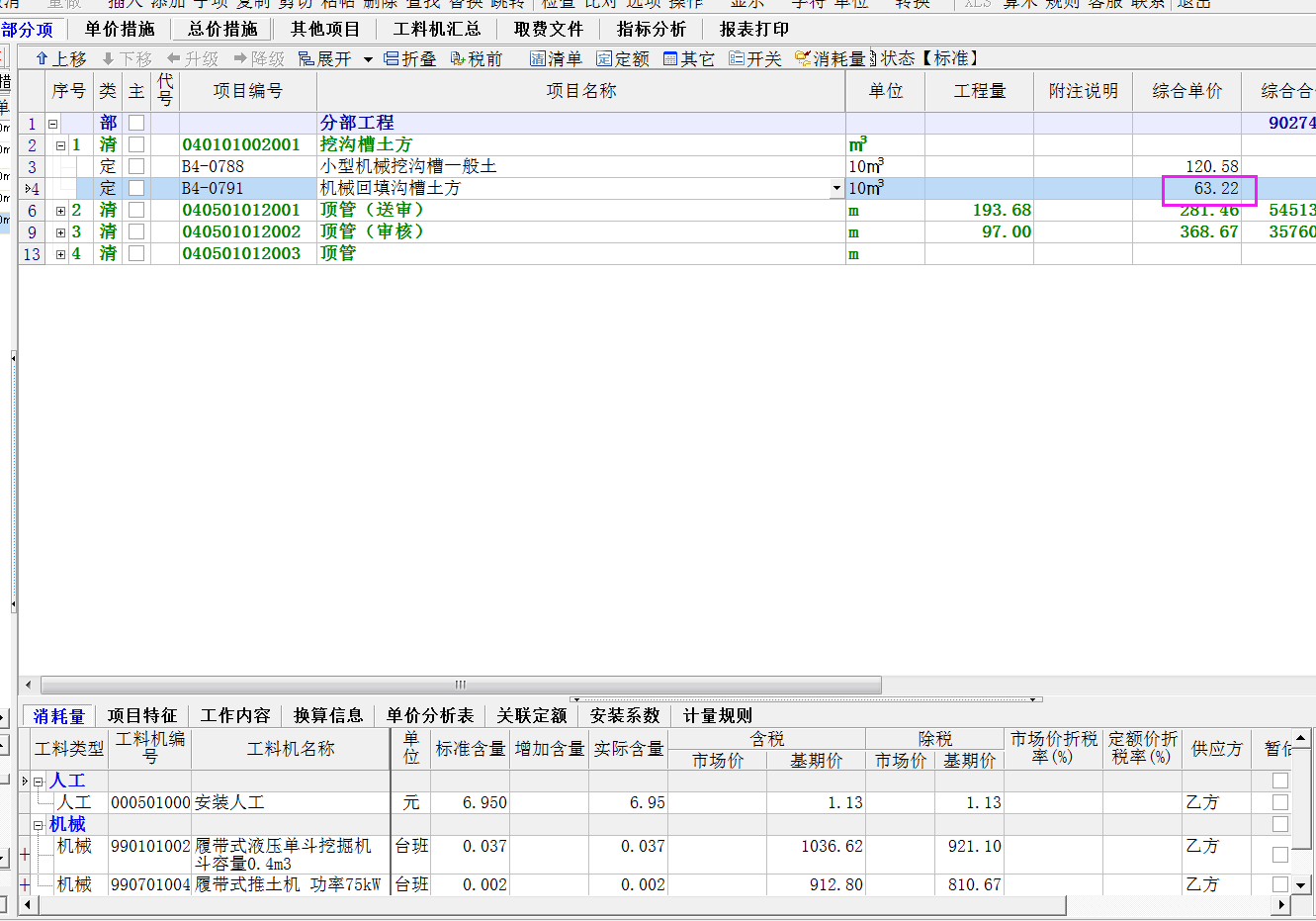Click the 开关 switch toolbar icon

[737, 59]
